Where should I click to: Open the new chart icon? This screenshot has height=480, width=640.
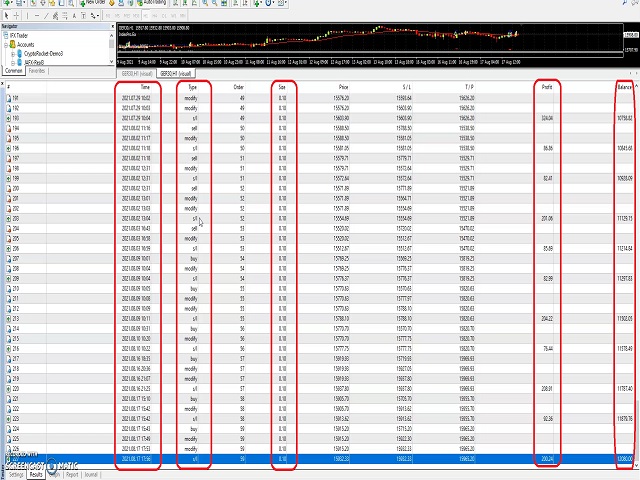[x=7, y=3]
